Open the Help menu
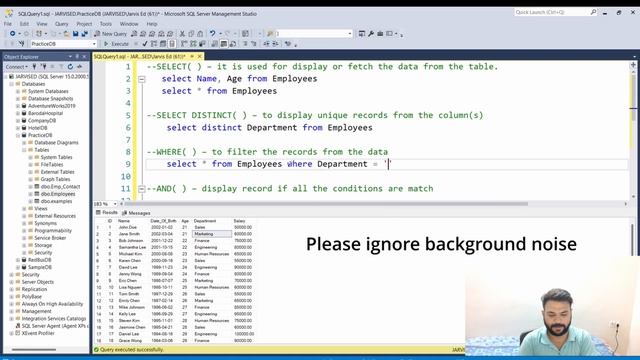 (x=152, y=24)
